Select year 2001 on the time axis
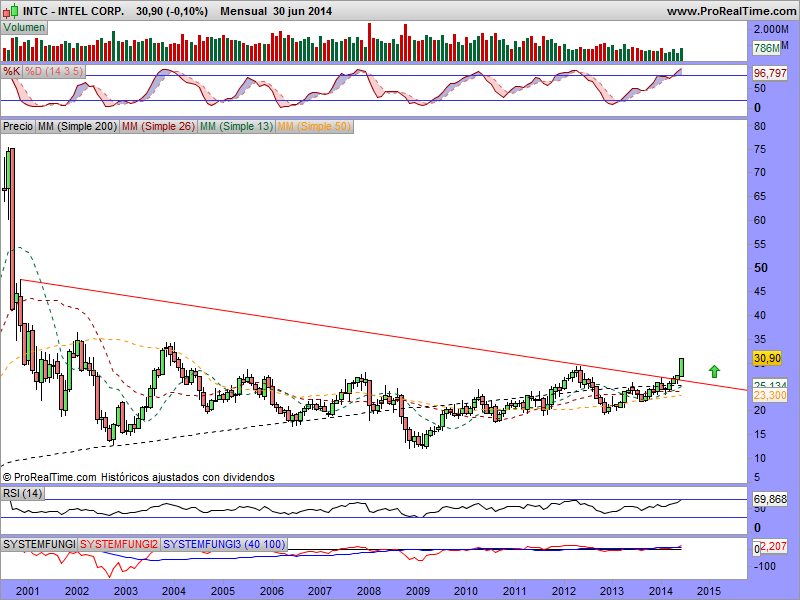 (28, 591)
